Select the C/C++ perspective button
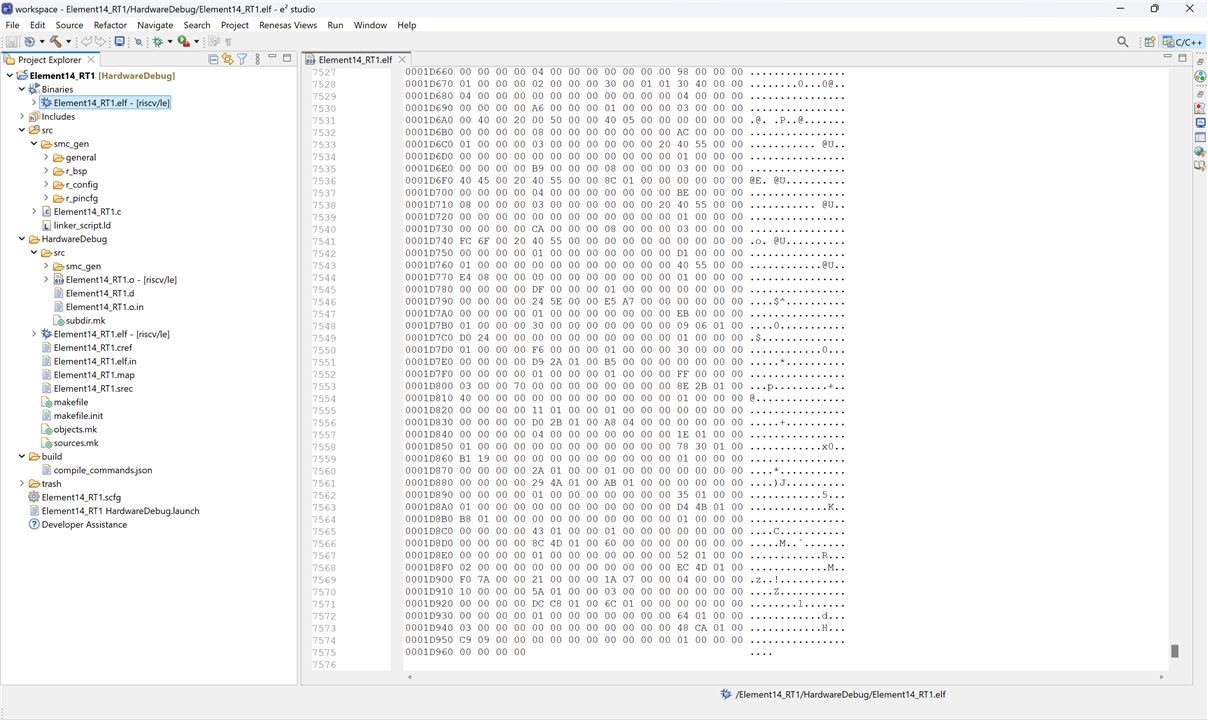 click(1183, 42)
